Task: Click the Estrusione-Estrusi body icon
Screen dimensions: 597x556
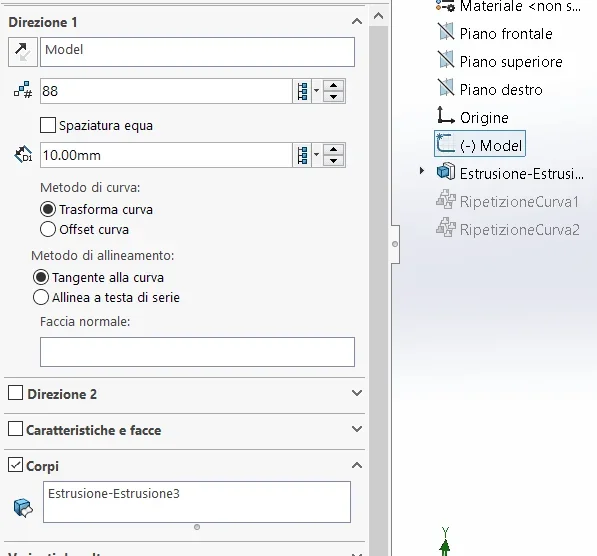Action: (445, 171)
